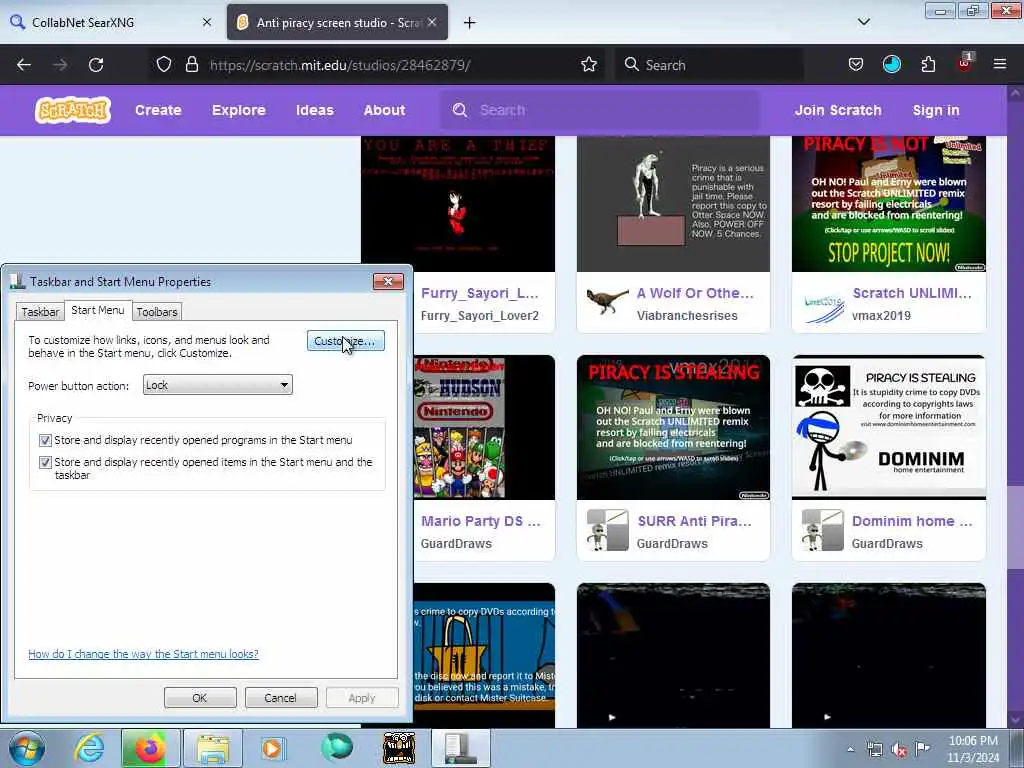The height and width of the screenshot is (768, 1024).
Task: Open the Pocket save icon
Action: (856, 65)
